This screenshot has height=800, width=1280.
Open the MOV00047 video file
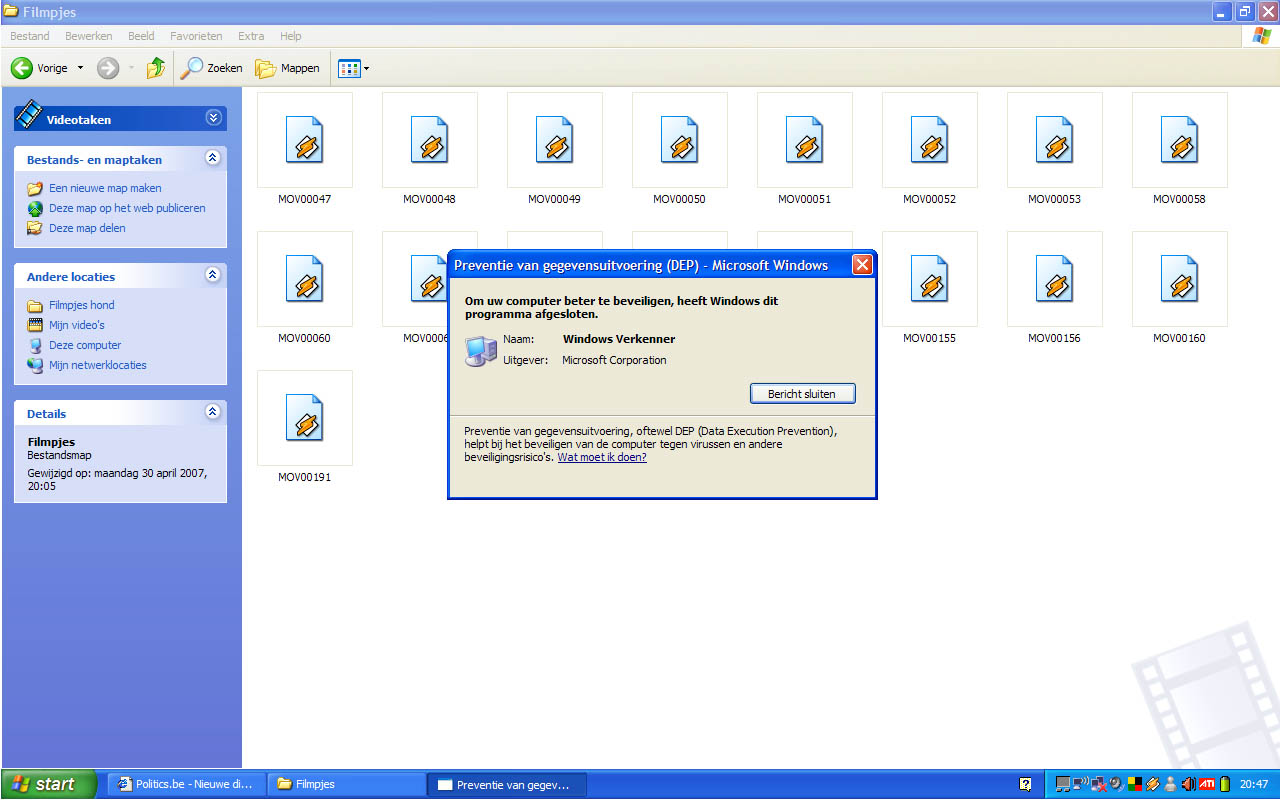point(304,140)
